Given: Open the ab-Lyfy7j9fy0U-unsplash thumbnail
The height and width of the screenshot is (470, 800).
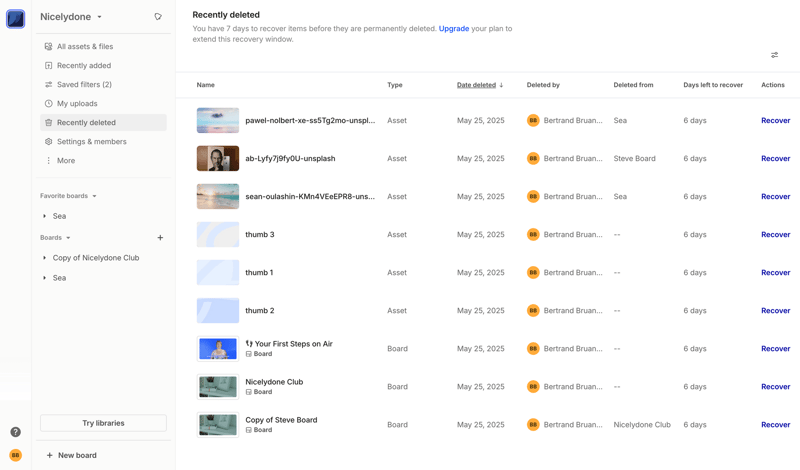Looking at the screenshot, I should pyautogui.click(x=217, y=158).
